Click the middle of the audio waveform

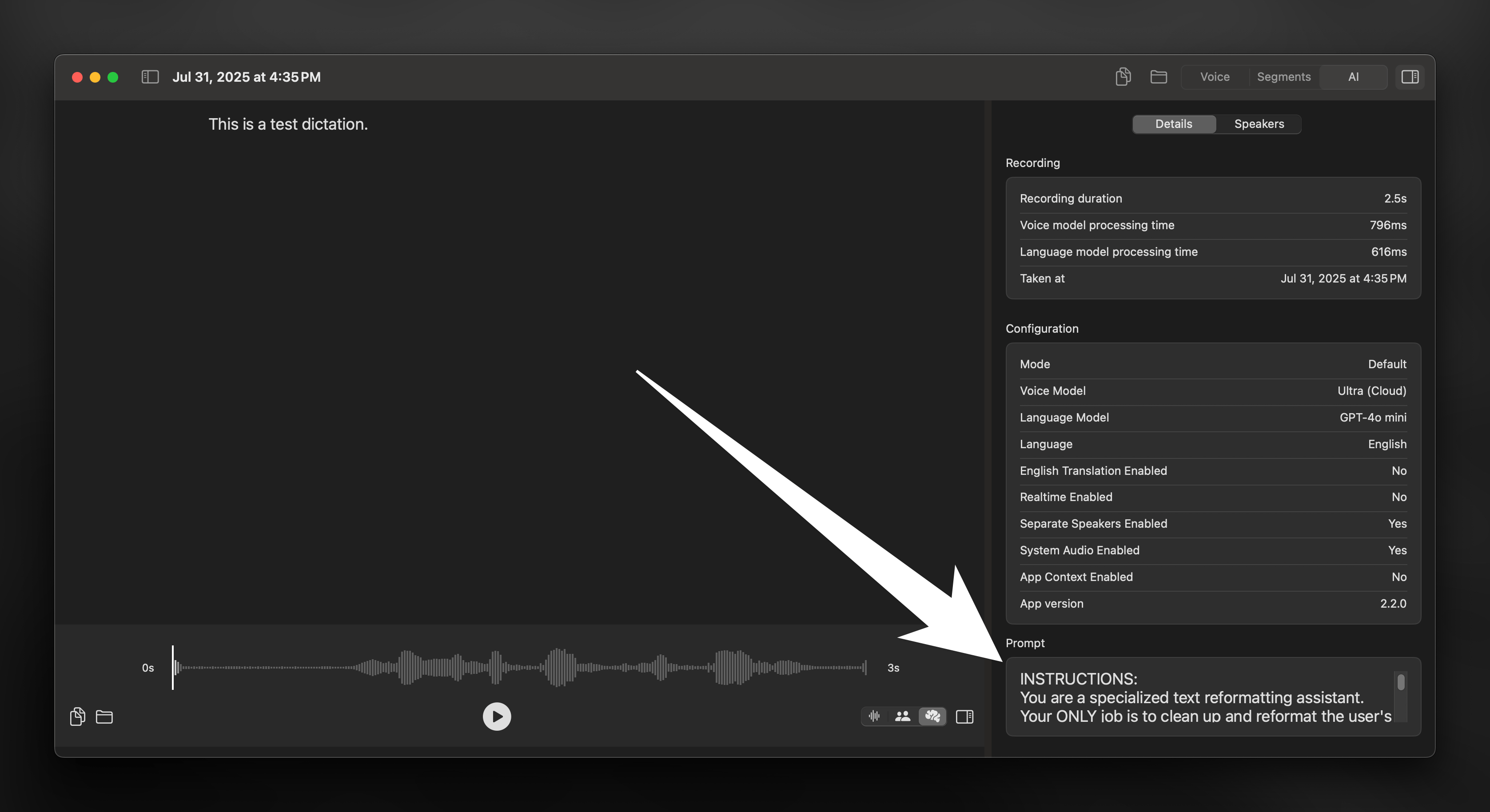[519, 668]
